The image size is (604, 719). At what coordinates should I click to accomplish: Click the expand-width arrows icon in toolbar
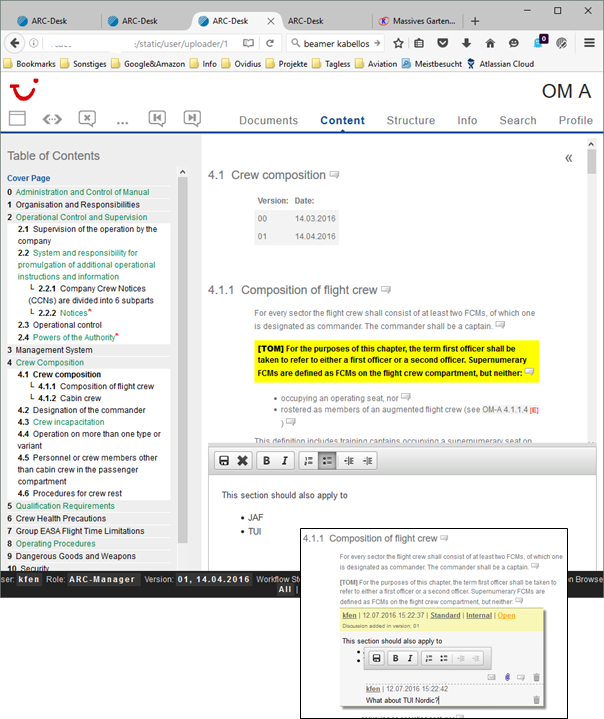[52, 120]
